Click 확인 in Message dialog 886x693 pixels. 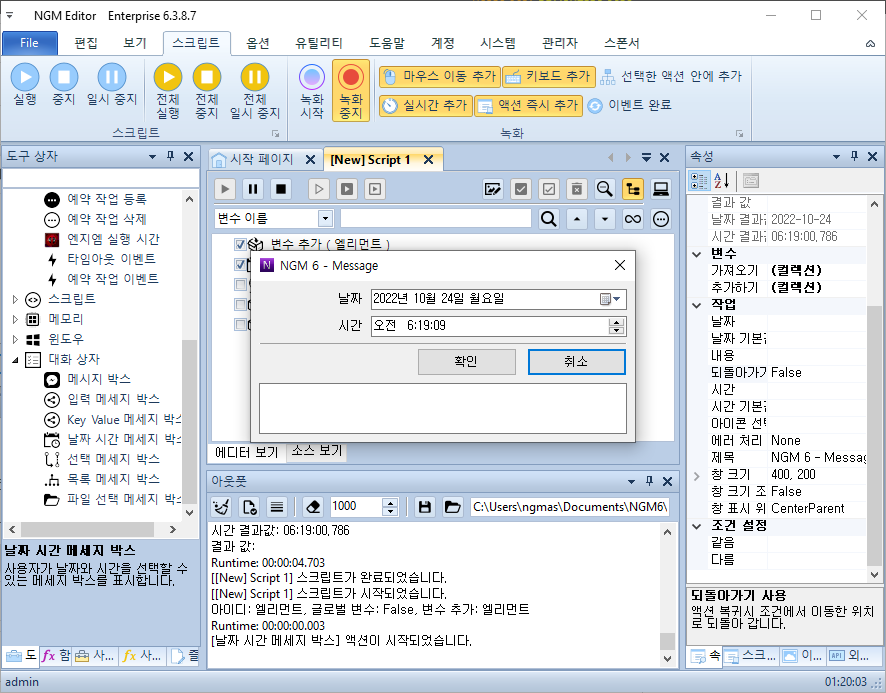click(467, 362)
